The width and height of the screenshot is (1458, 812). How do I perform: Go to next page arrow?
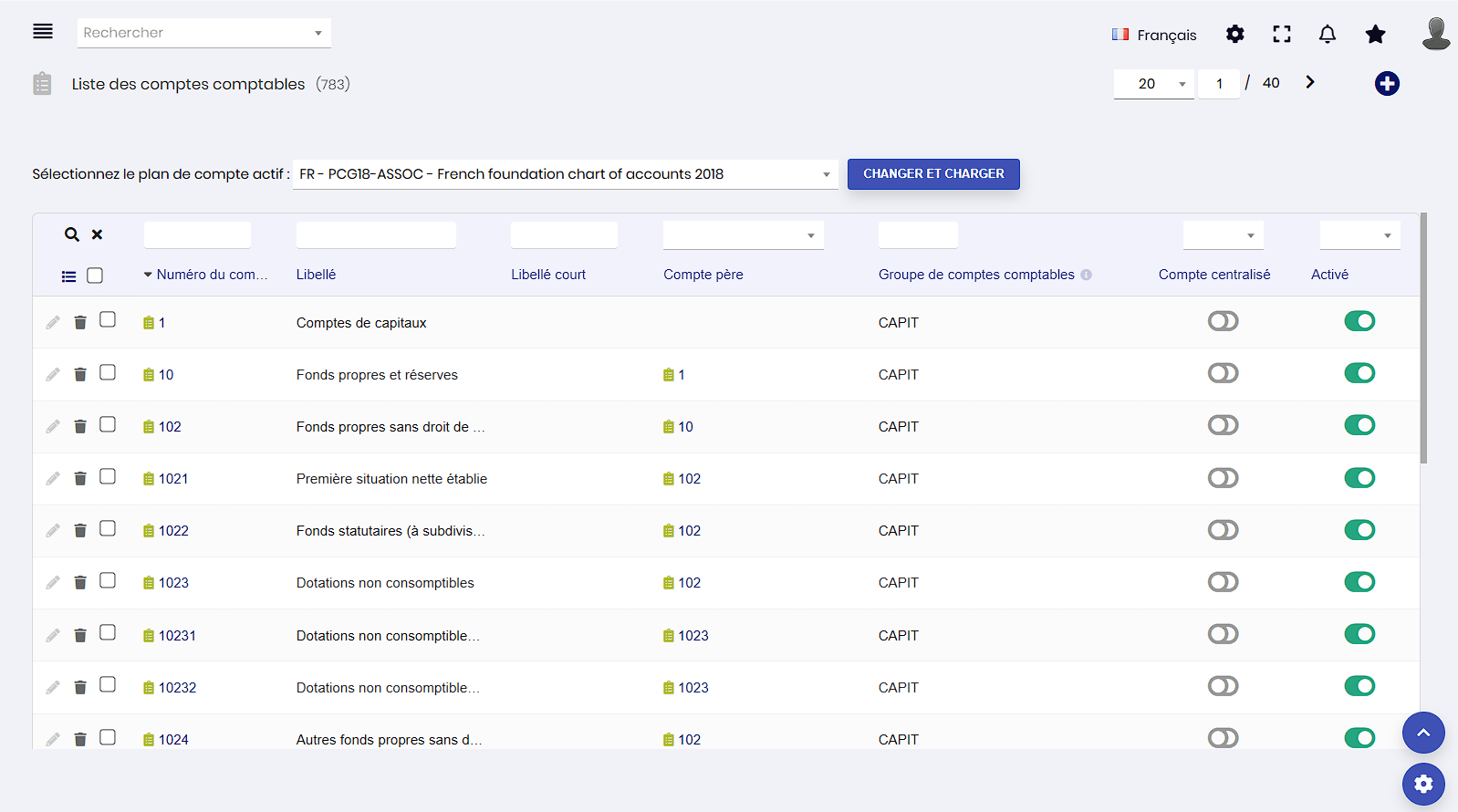[1309, 83]
